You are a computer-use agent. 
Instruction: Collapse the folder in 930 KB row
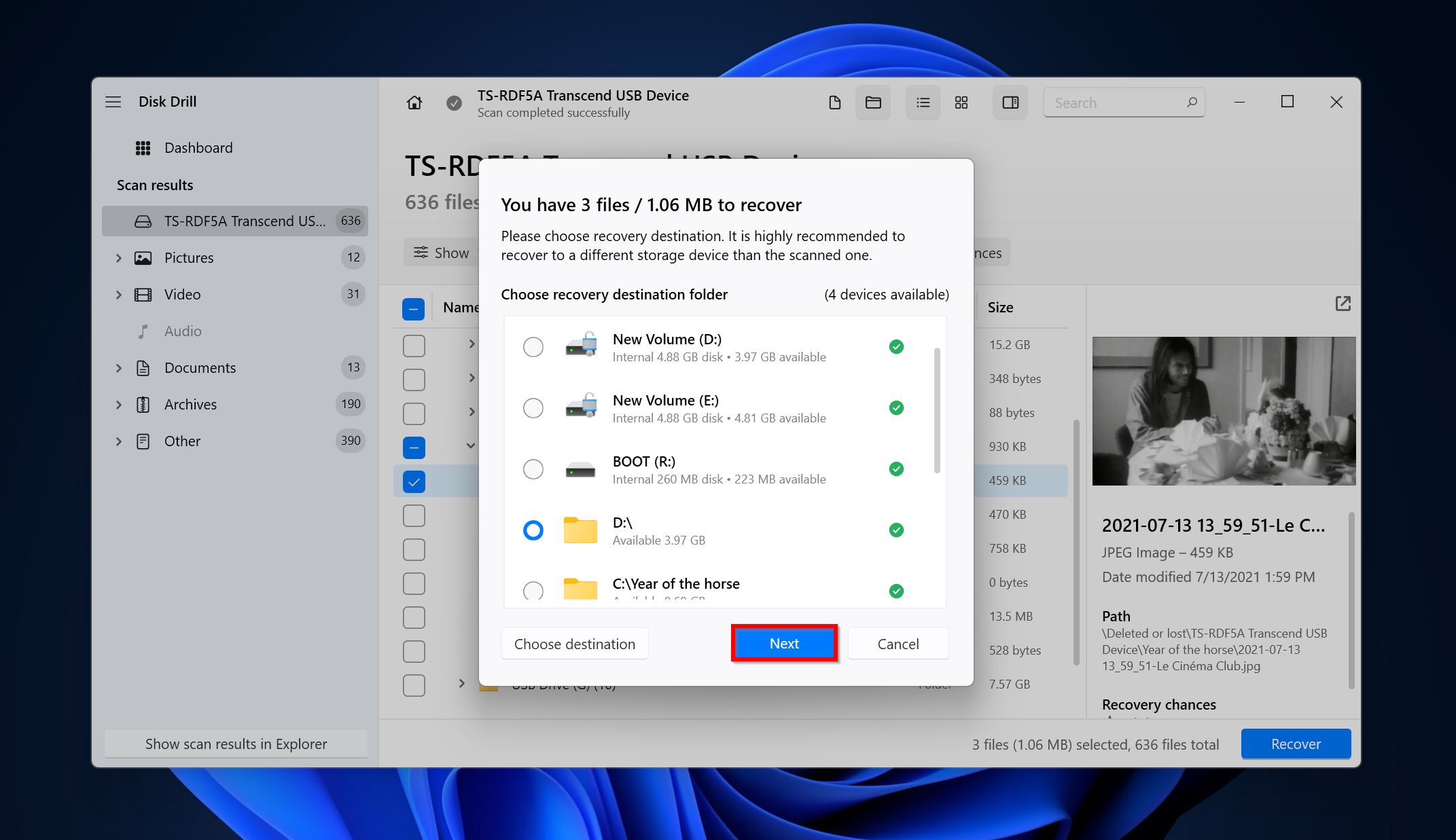point(471,445)
